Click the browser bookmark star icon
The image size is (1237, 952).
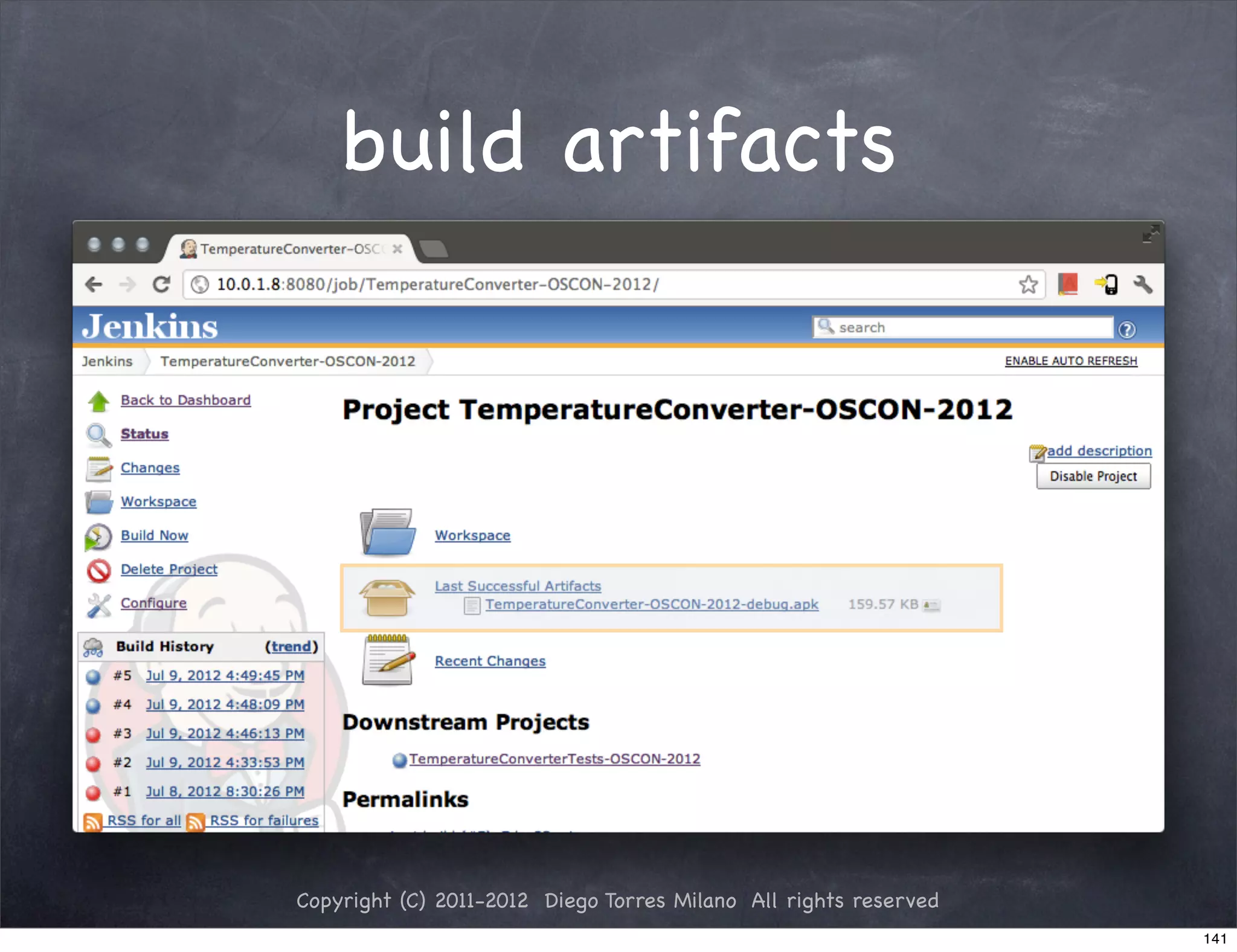pos(1028,284)
